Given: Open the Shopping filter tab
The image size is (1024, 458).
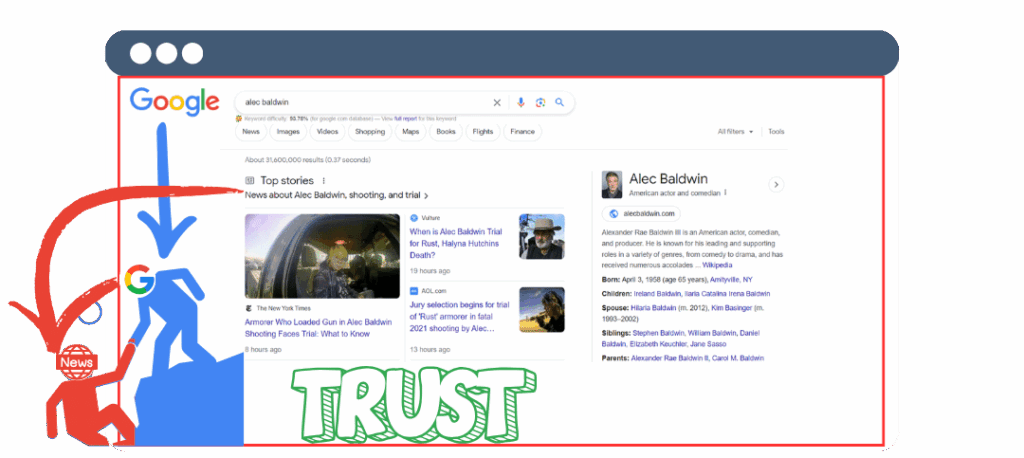Looking at the screenshot, I should point(369,132).
